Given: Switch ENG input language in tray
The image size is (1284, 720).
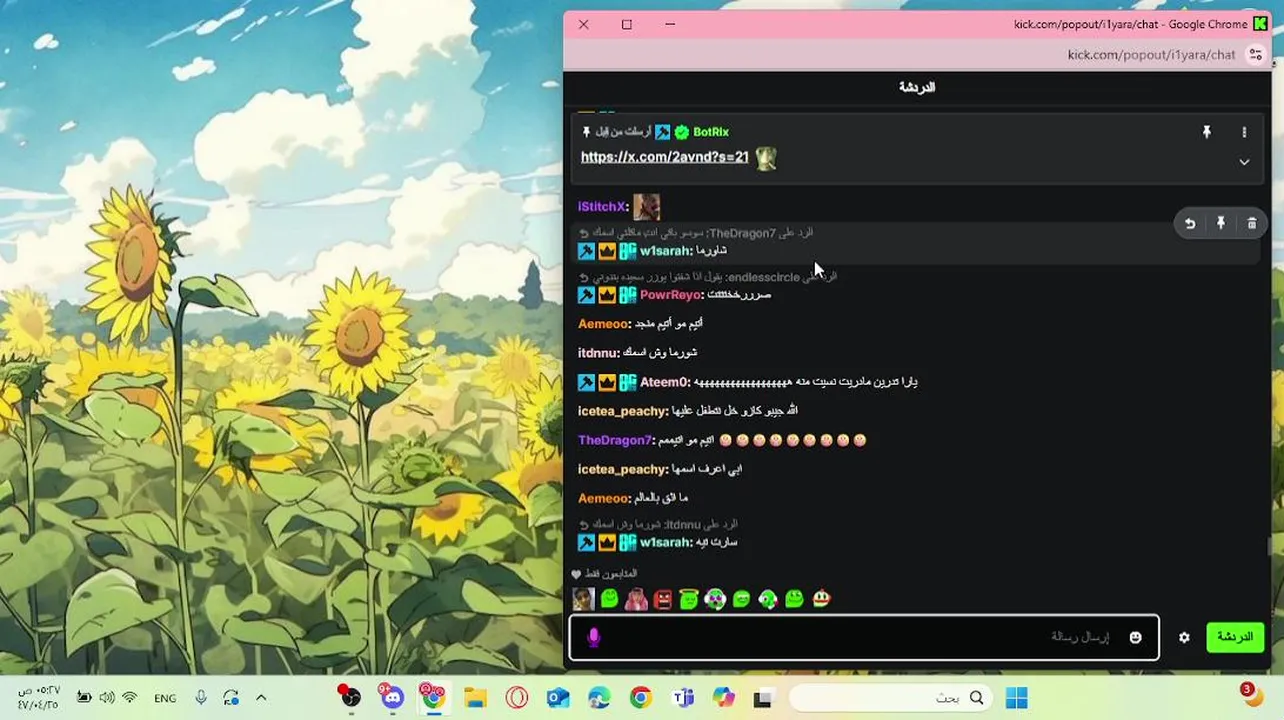Looking at the screenshot, I should [165, 698].
